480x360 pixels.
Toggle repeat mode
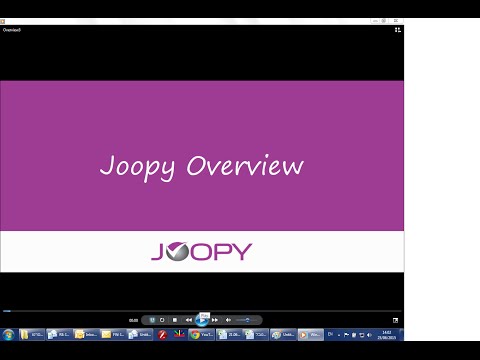pyautogui.click(x=162, y=320)
